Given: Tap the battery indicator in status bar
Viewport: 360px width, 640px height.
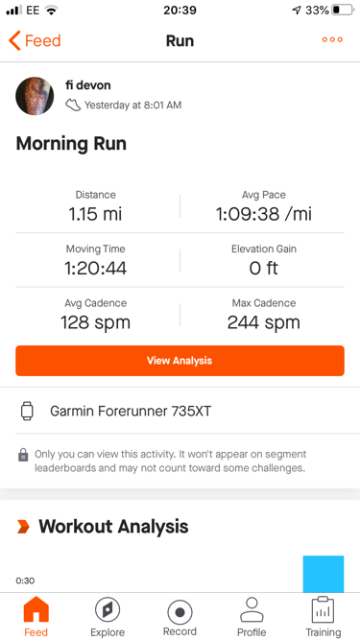Looking at the screenshot, I should (342, 11).
